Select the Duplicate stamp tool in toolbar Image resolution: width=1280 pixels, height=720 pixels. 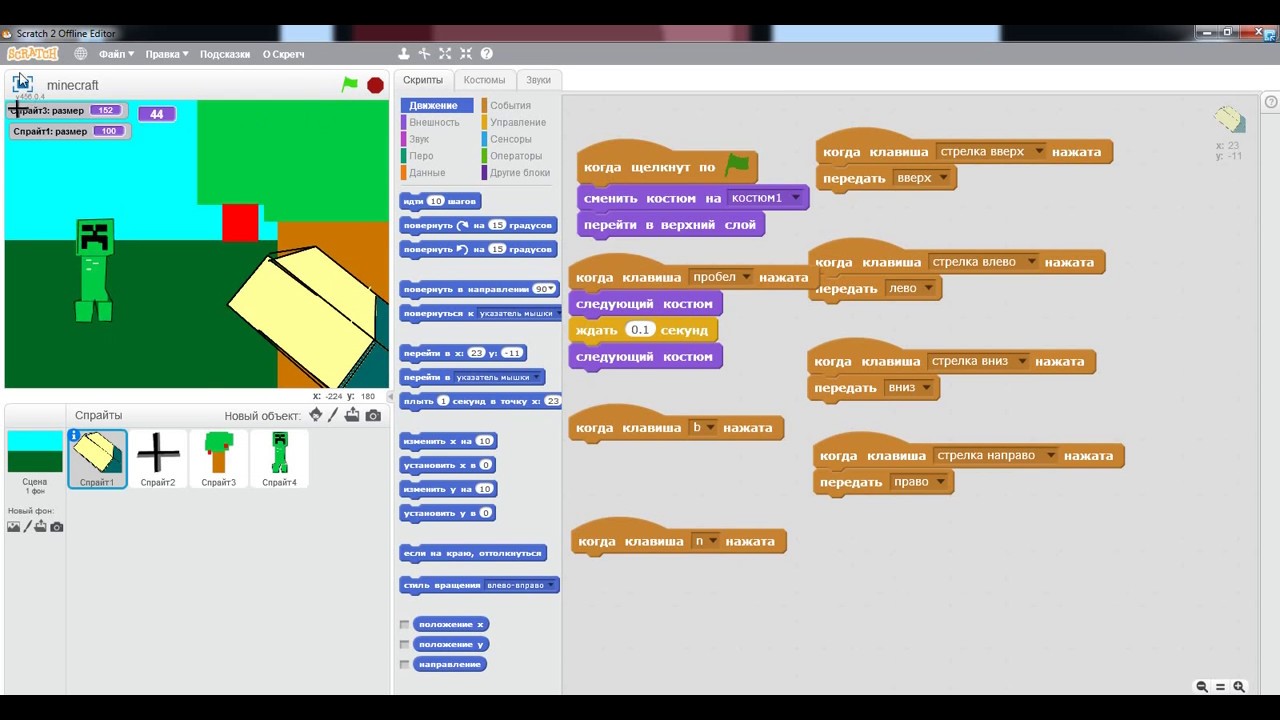pyautogui.click(x=404, y=54)
